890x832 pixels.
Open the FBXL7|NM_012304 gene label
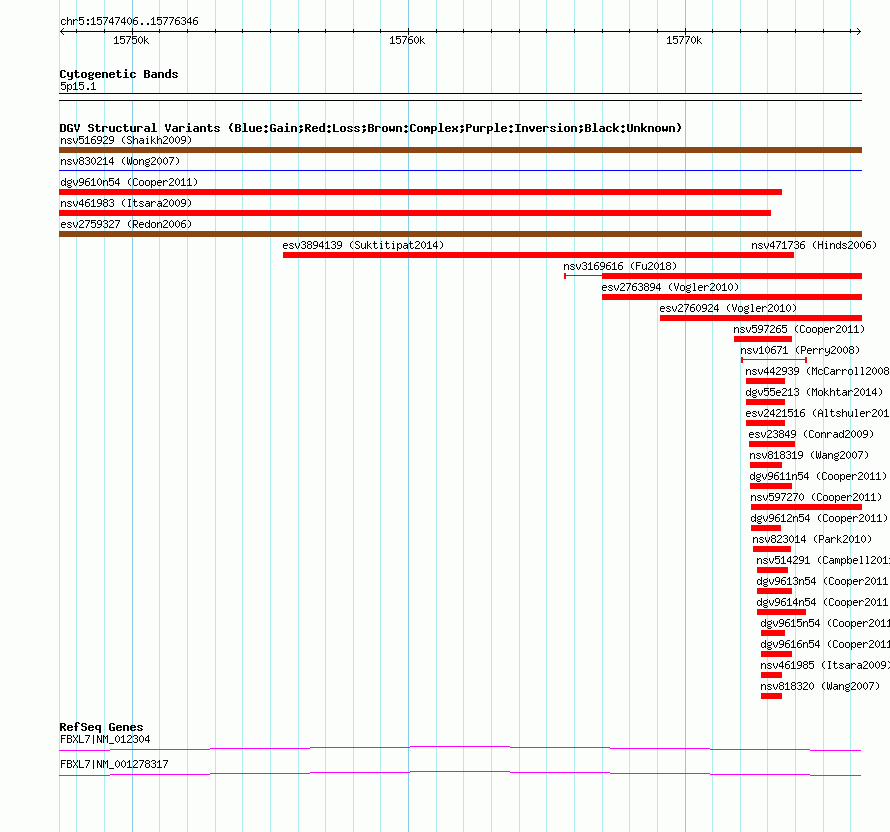click(x=105, y=739)
